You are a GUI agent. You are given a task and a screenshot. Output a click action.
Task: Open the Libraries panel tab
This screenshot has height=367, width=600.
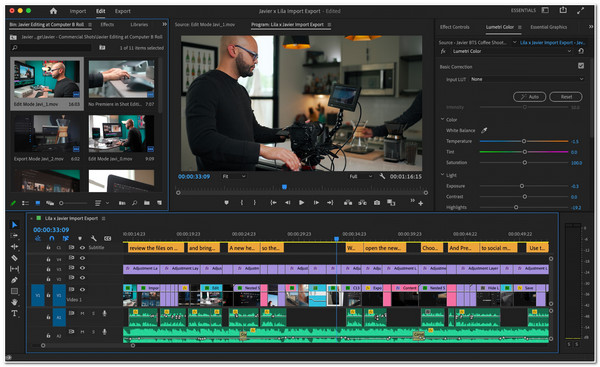(x=139, y=24)
